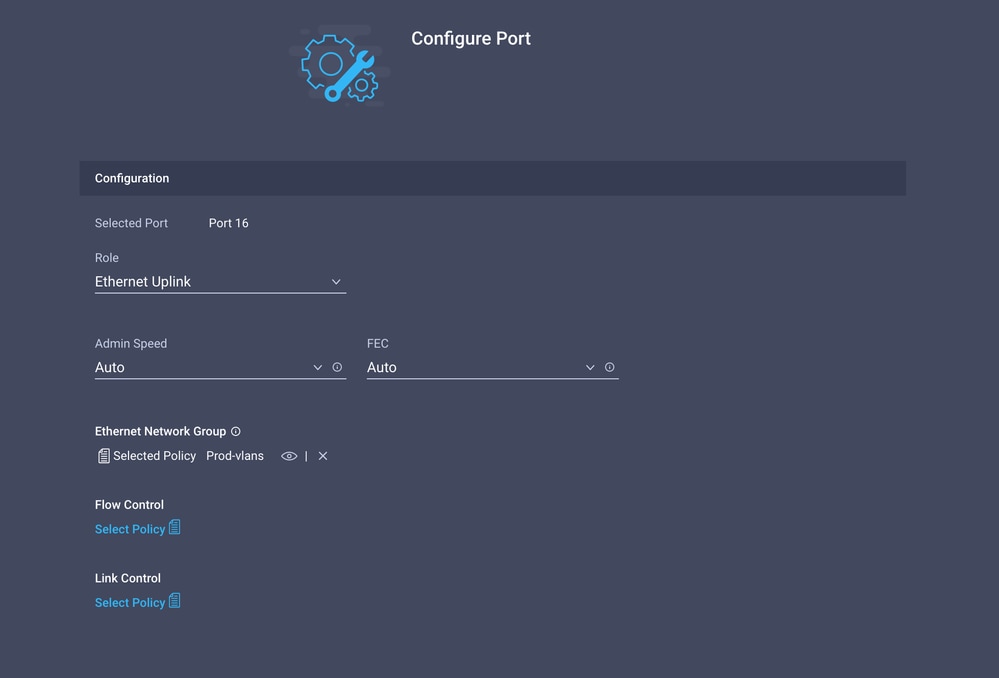This screenshot has height=678, width=999.
Task: Remove the Prod-vlans policy using the X
Action: pyautogui.click(x=323, y=456)
